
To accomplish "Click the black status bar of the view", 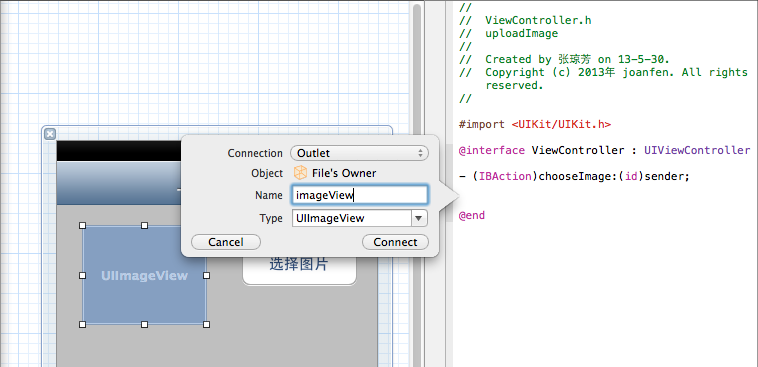I will (118, 151).
